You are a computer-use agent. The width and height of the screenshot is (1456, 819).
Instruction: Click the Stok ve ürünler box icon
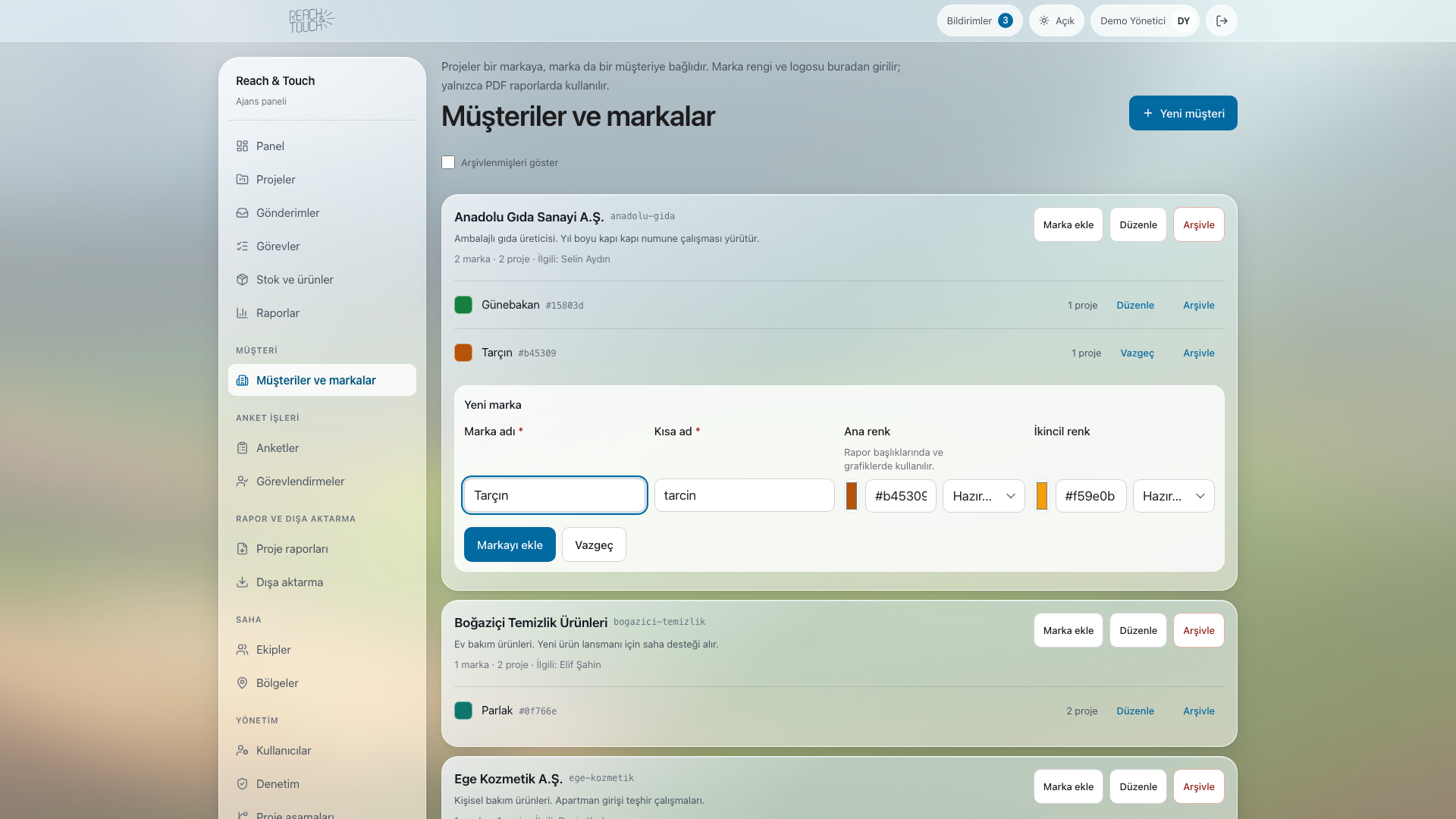pyautogui.click(x=242, y=280)
